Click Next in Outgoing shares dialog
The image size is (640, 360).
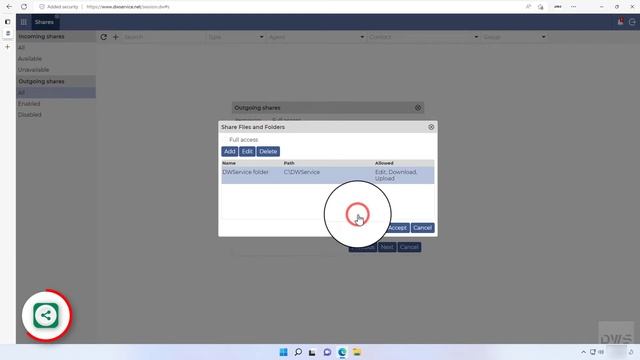(387, 247)
